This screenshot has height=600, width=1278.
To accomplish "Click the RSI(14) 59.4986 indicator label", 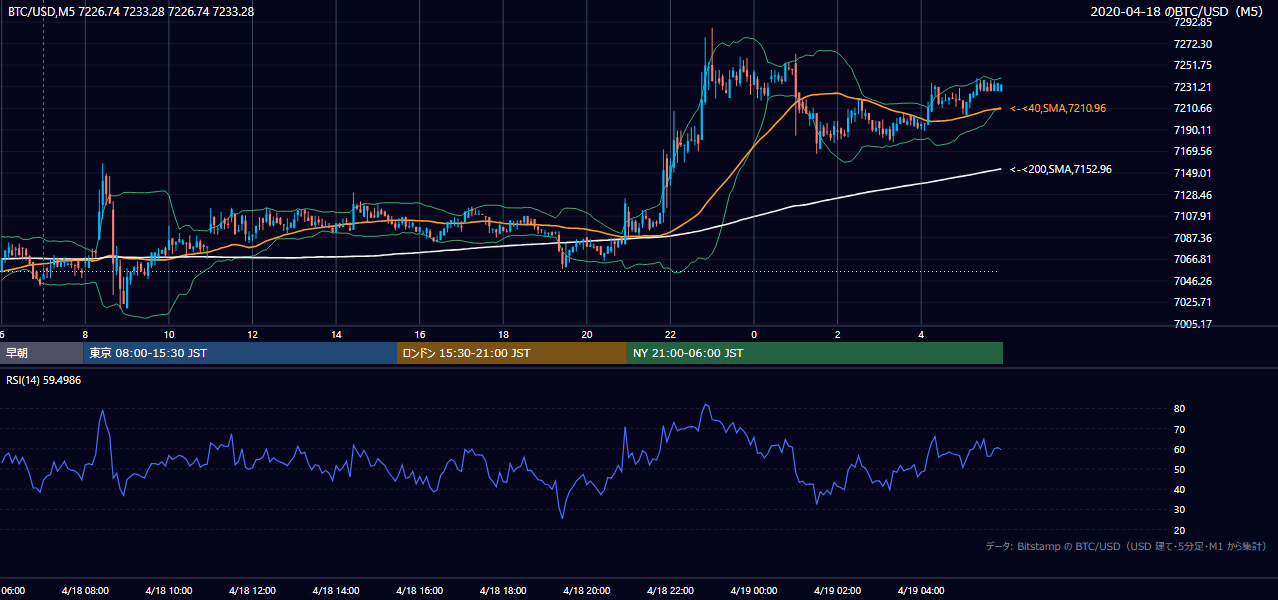I will pyautogui.click(x=44, y=380).
